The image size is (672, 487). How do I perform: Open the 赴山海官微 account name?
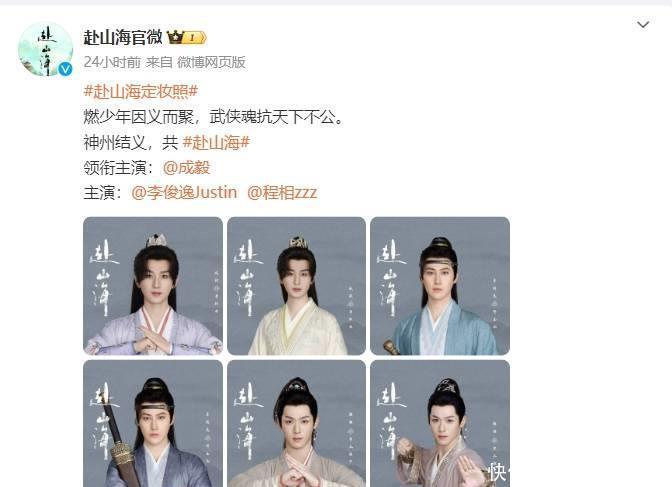tap(123, 38)
